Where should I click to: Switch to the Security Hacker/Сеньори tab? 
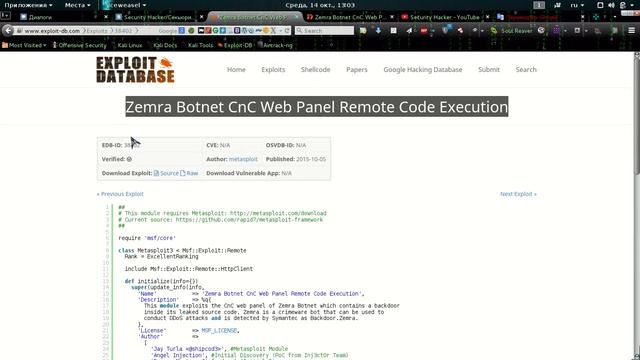tap(159, 17)
